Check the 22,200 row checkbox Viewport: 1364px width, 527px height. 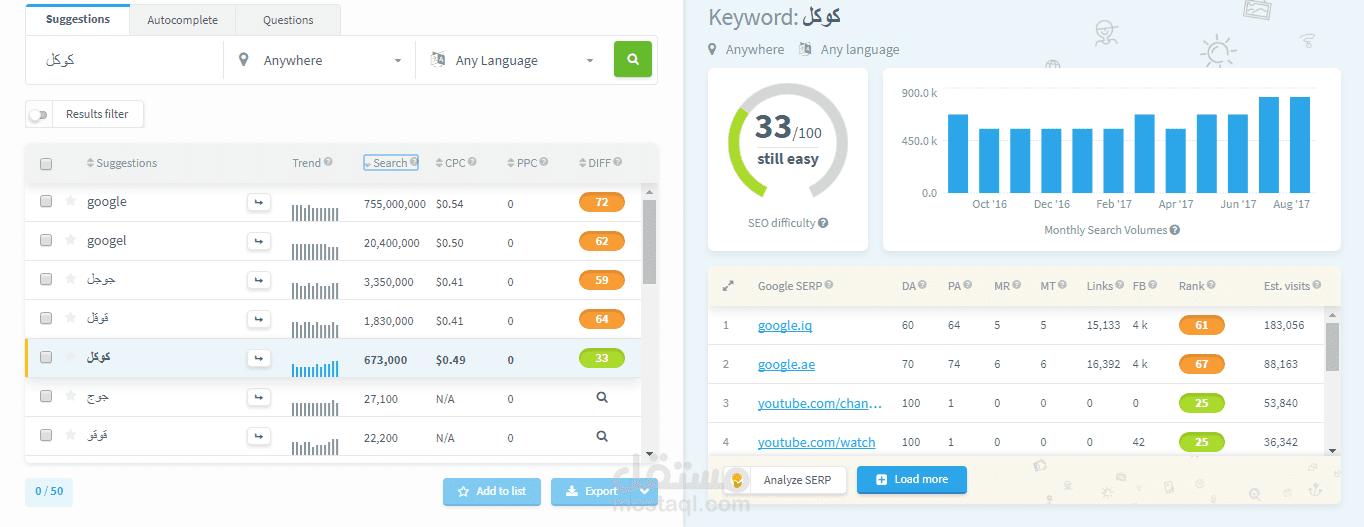[x=46, y=435]
